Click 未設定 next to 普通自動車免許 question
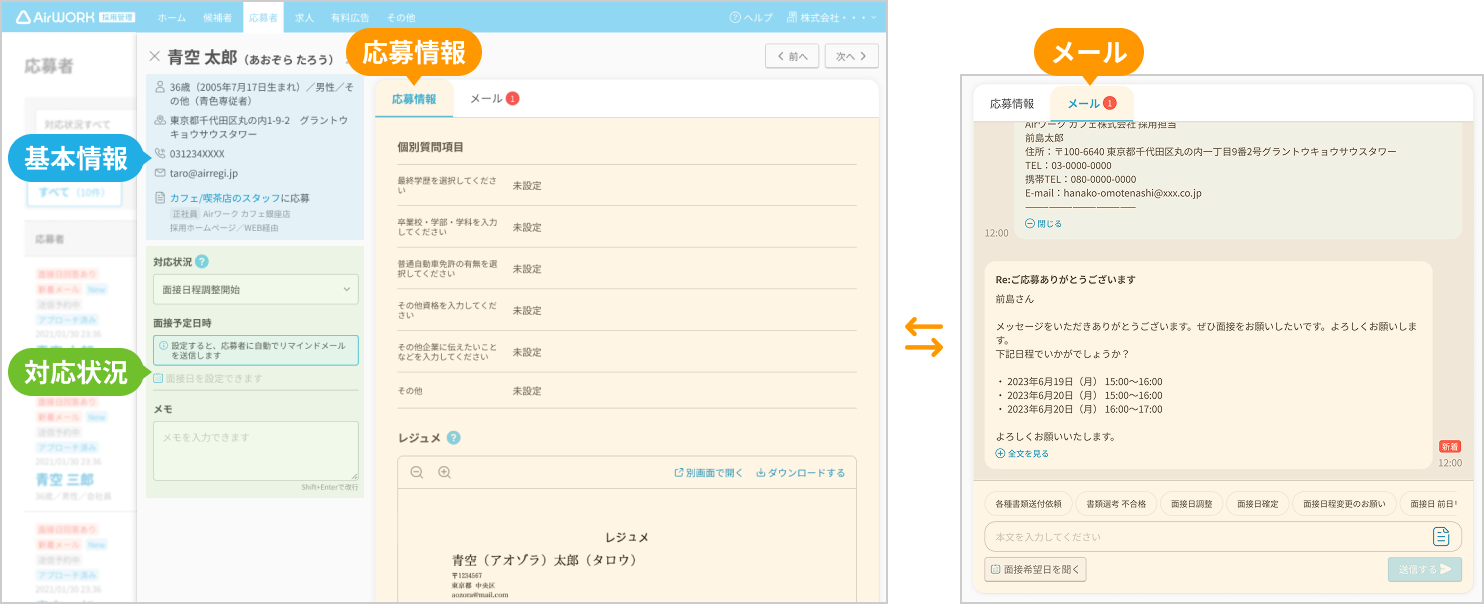 [x=526, y=269]
